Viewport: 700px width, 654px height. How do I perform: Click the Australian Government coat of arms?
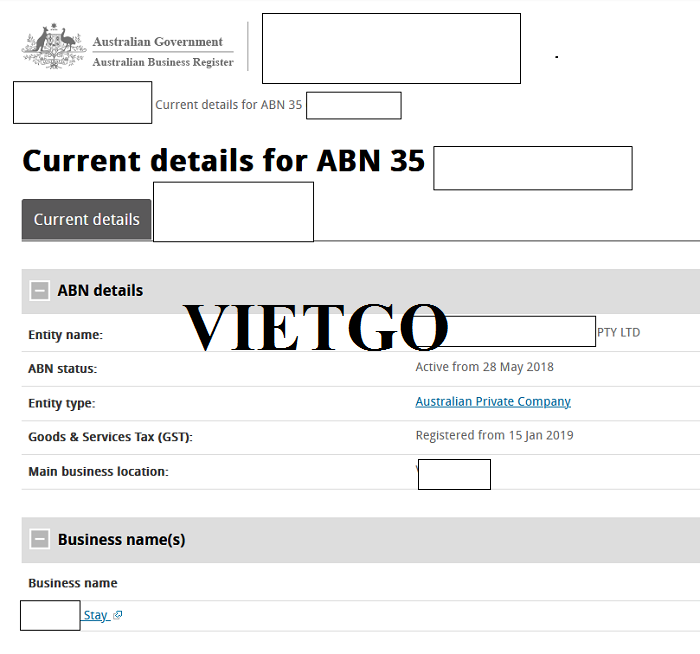click(x=55, y=47)
